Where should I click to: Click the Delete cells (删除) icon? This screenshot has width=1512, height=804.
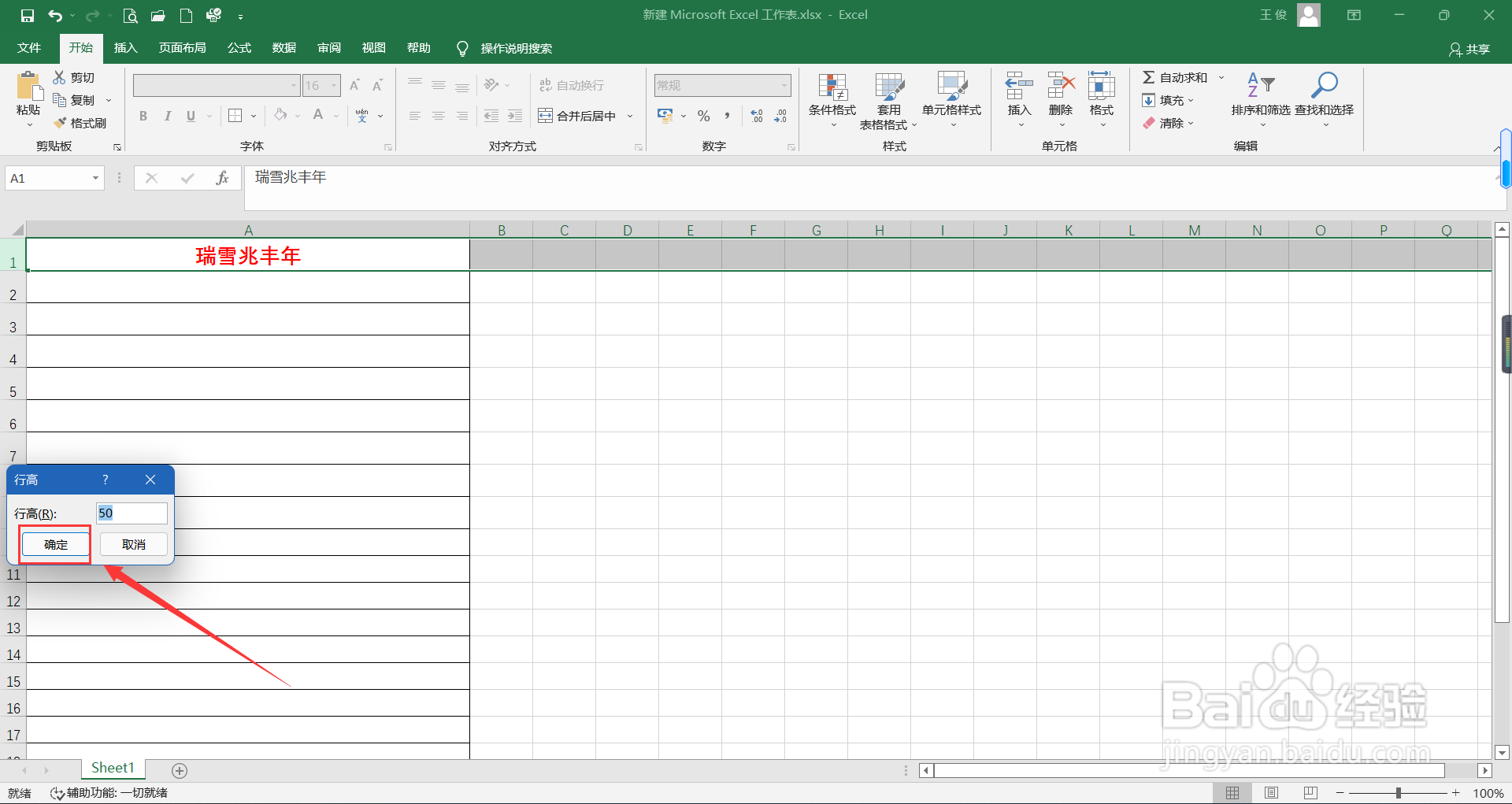click(1061, 85)
